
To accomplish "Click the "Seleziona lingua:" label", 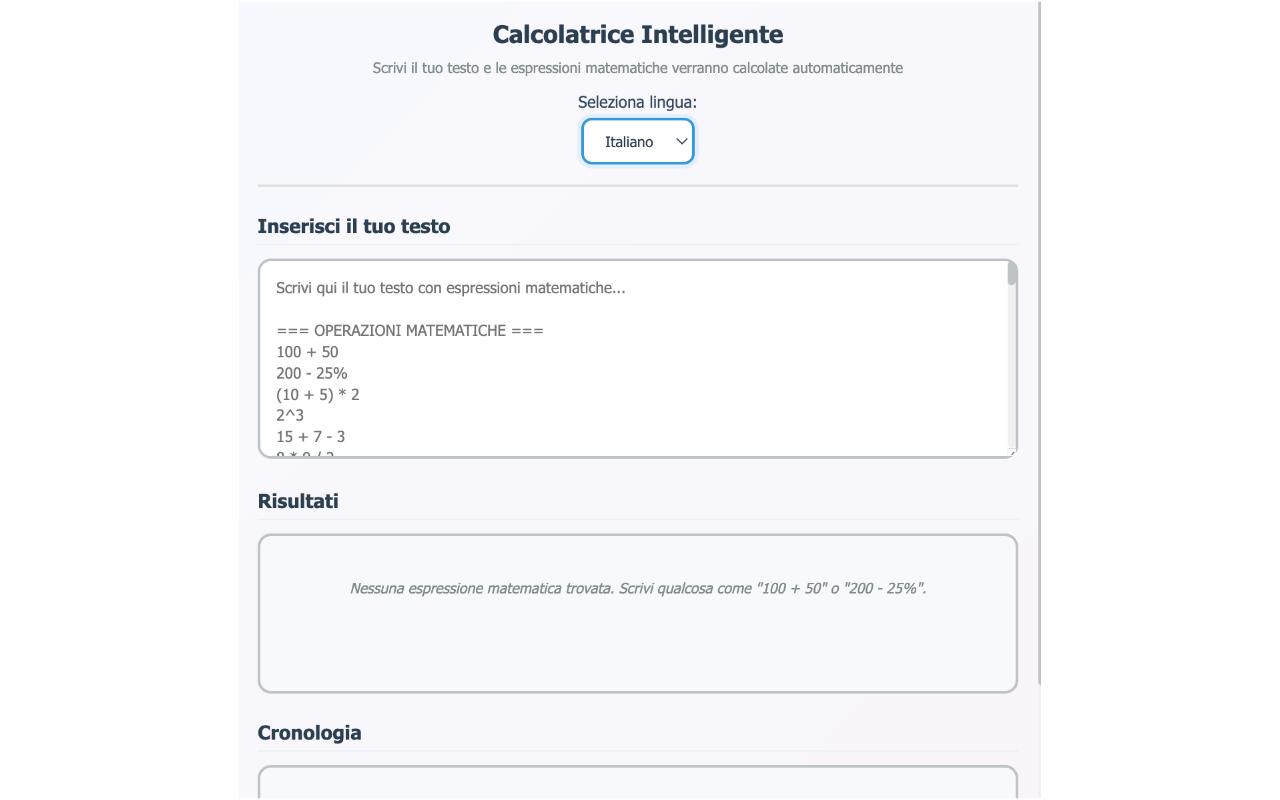I will point(637,102).
